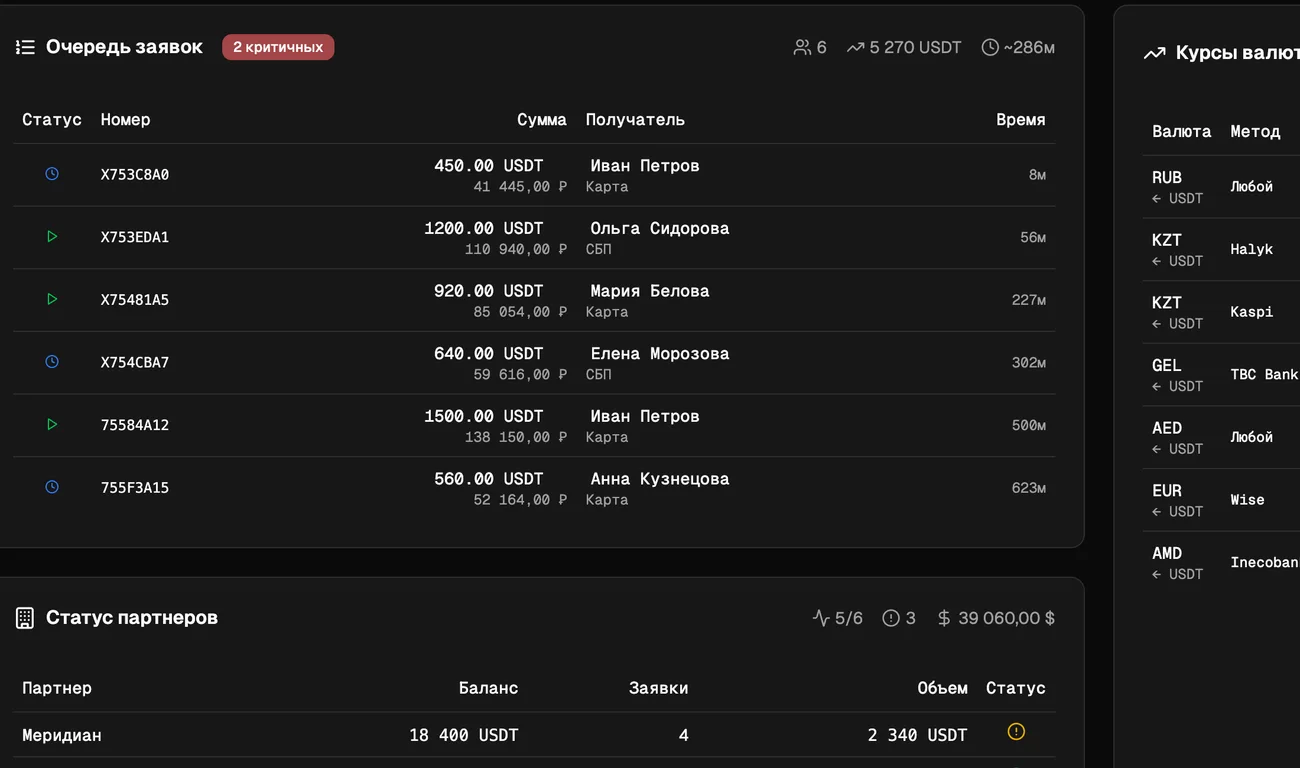This screenshot has height=768, width=1300.
Task: Click the clock status icon for 755F3A15
Action: [52, 487]
